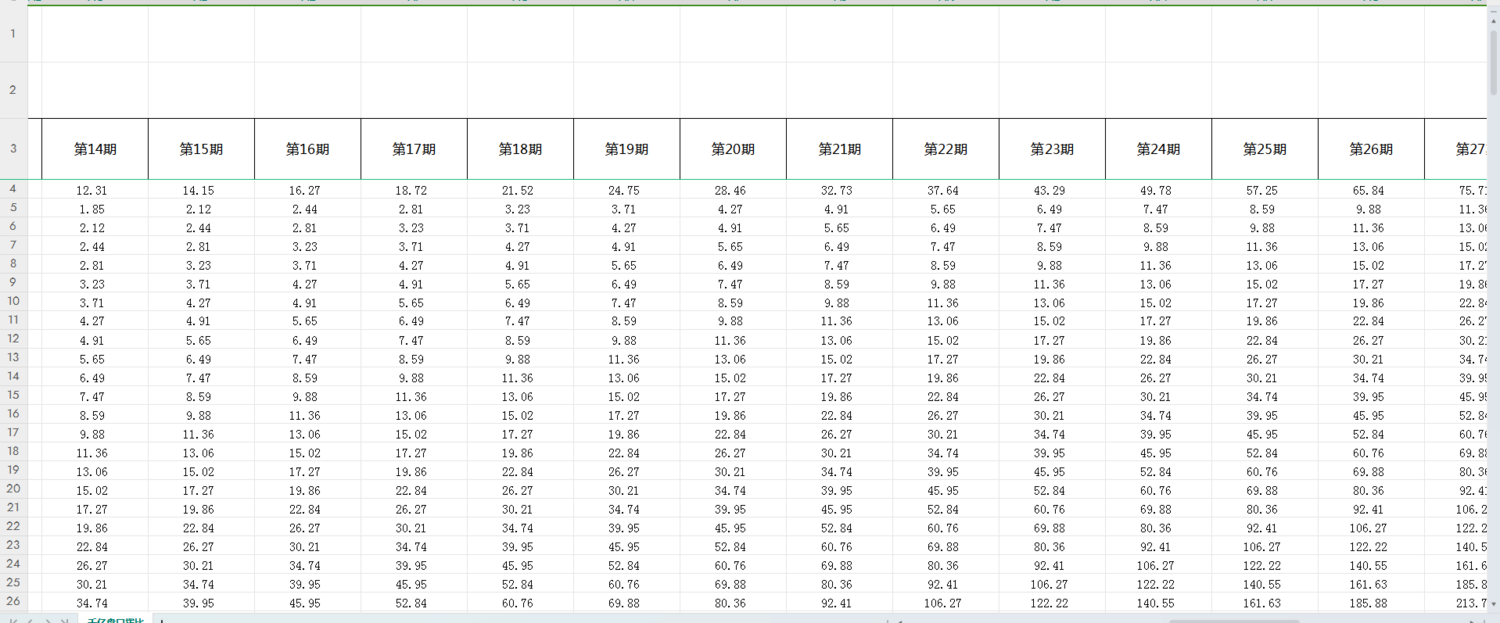Click 30.21 in row 21 under 第18期
1500x623 pixels.
[520, 509]
